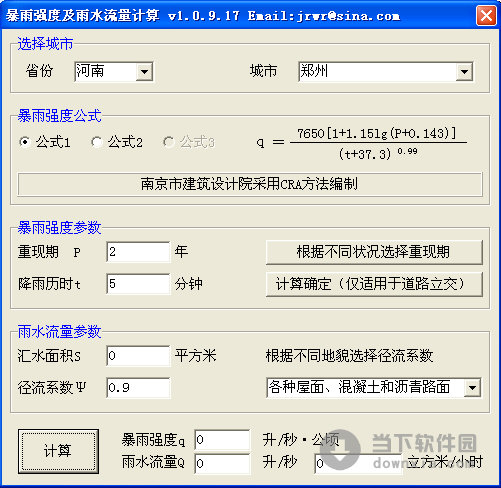Click the 雨水流量参数 group title
The image size is (501, 488).
pyautogui.click(x=59, y=332)
